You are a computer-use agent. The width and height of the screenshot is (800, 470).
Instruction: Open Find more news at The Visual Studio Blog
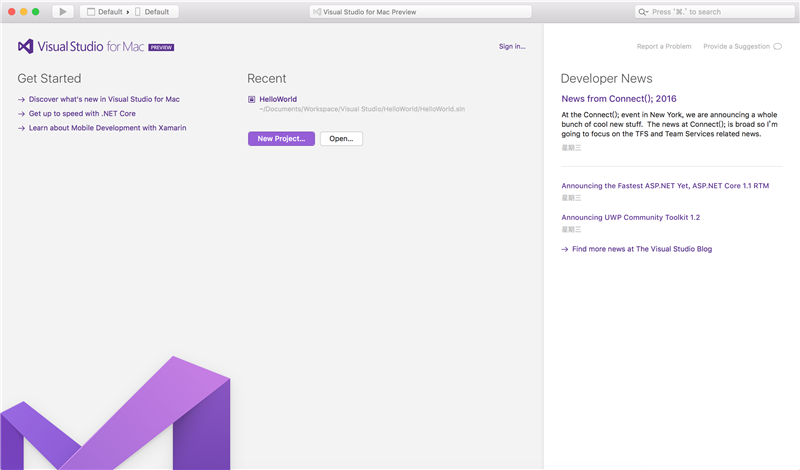[642, 249]
